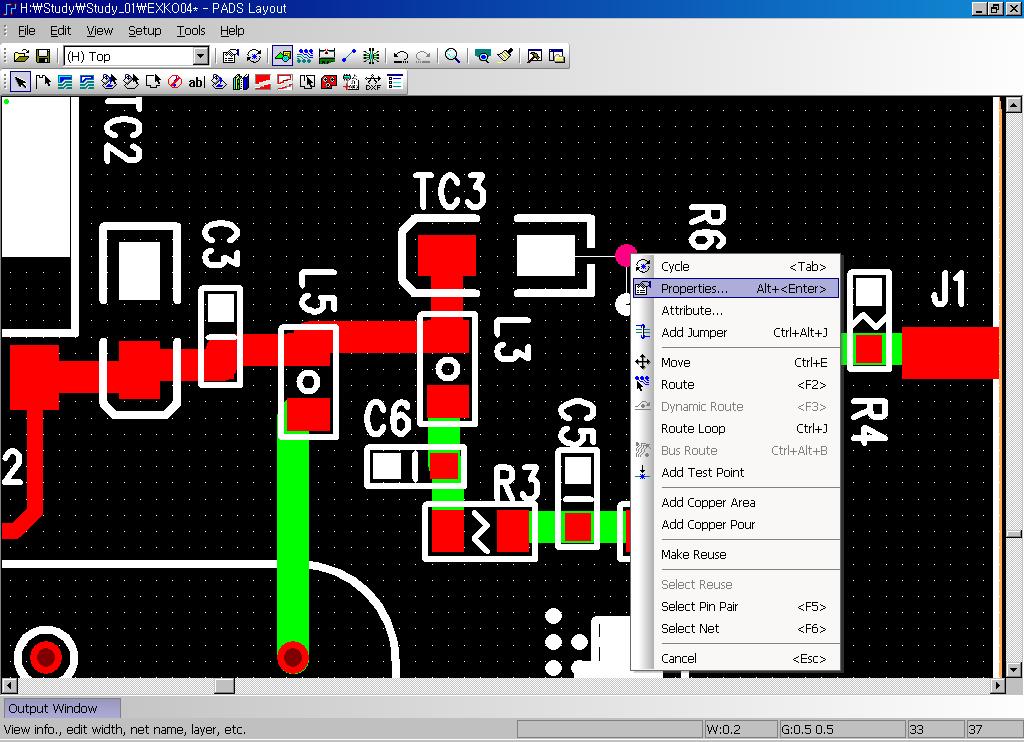Open the File menu

[27, 31]
